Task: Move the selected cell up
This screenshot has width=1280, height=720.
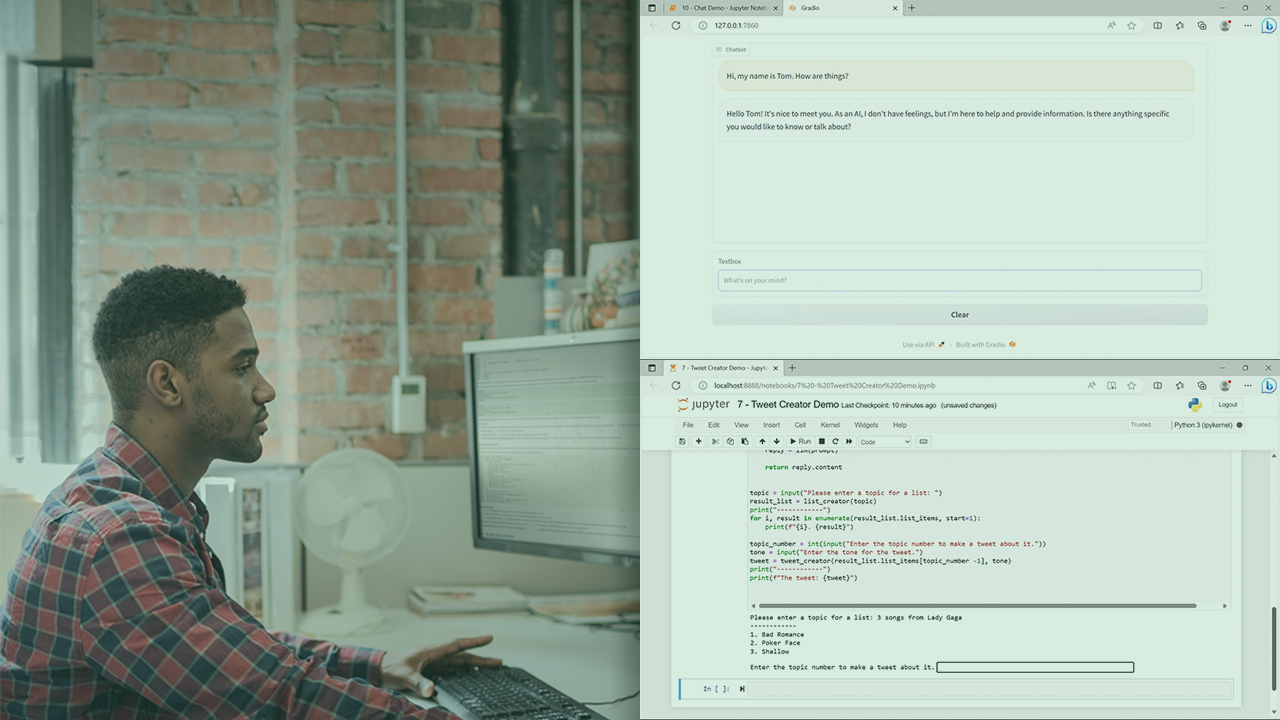Action: click(x=762, y=441)
